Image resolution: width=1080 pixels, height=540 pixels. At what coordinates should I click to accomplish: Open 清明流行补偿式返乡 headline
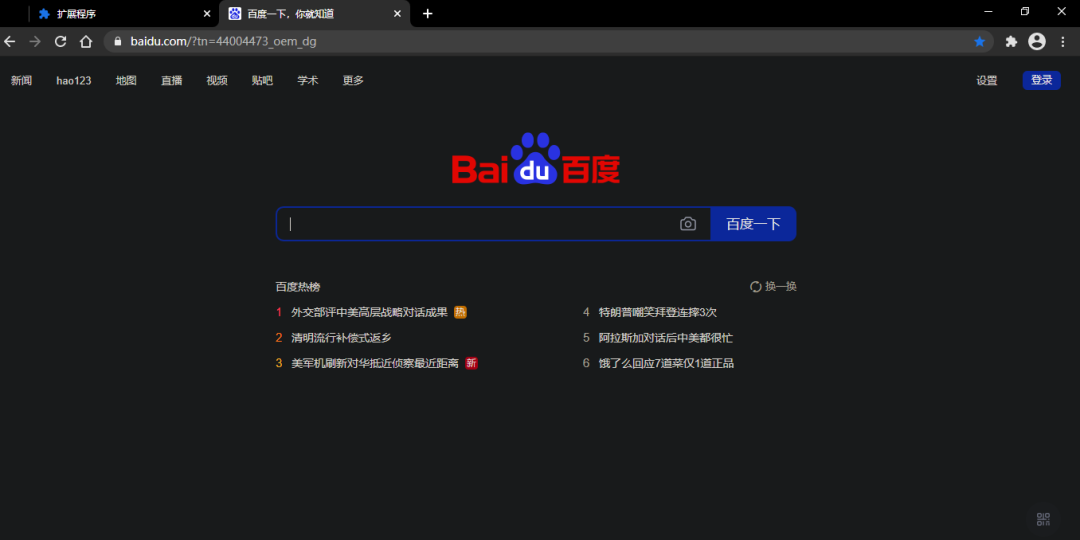coord(341,338)
